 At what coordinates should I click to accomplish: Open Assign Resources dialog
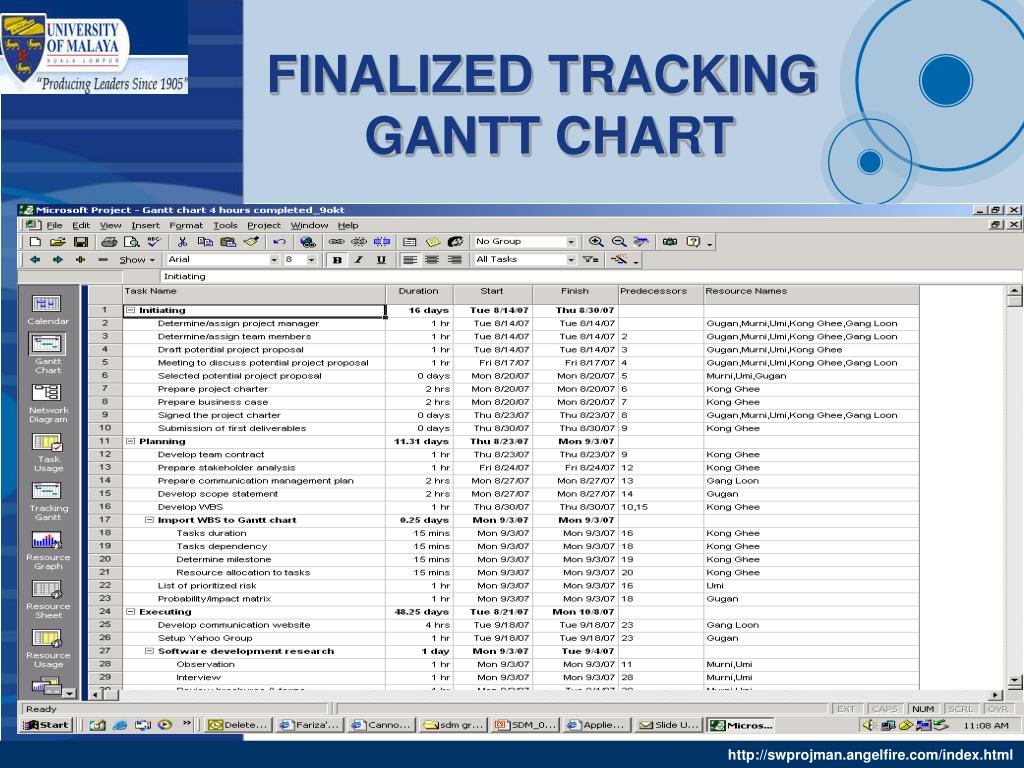coord(455,242)
